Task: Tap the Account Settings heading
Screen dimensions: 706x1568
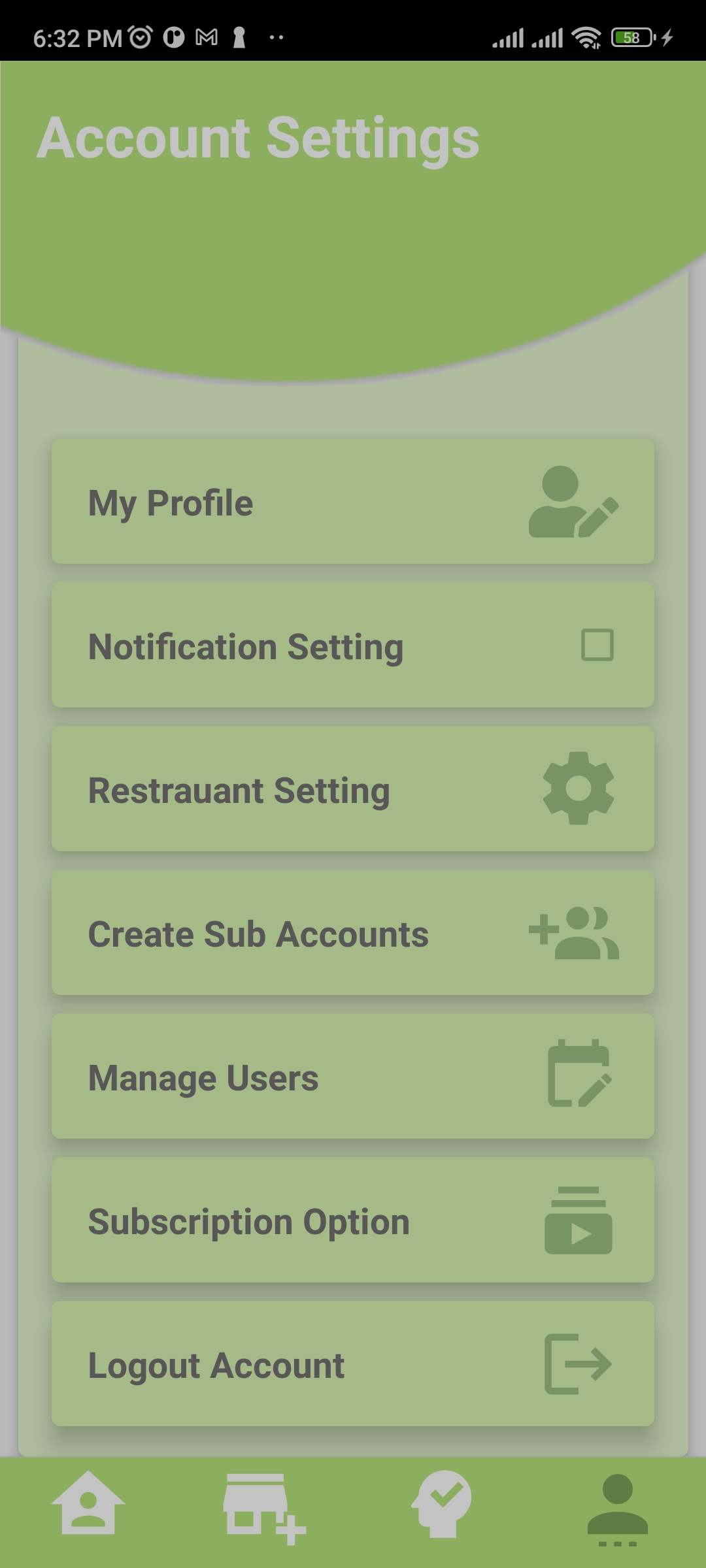Action: 258,138
